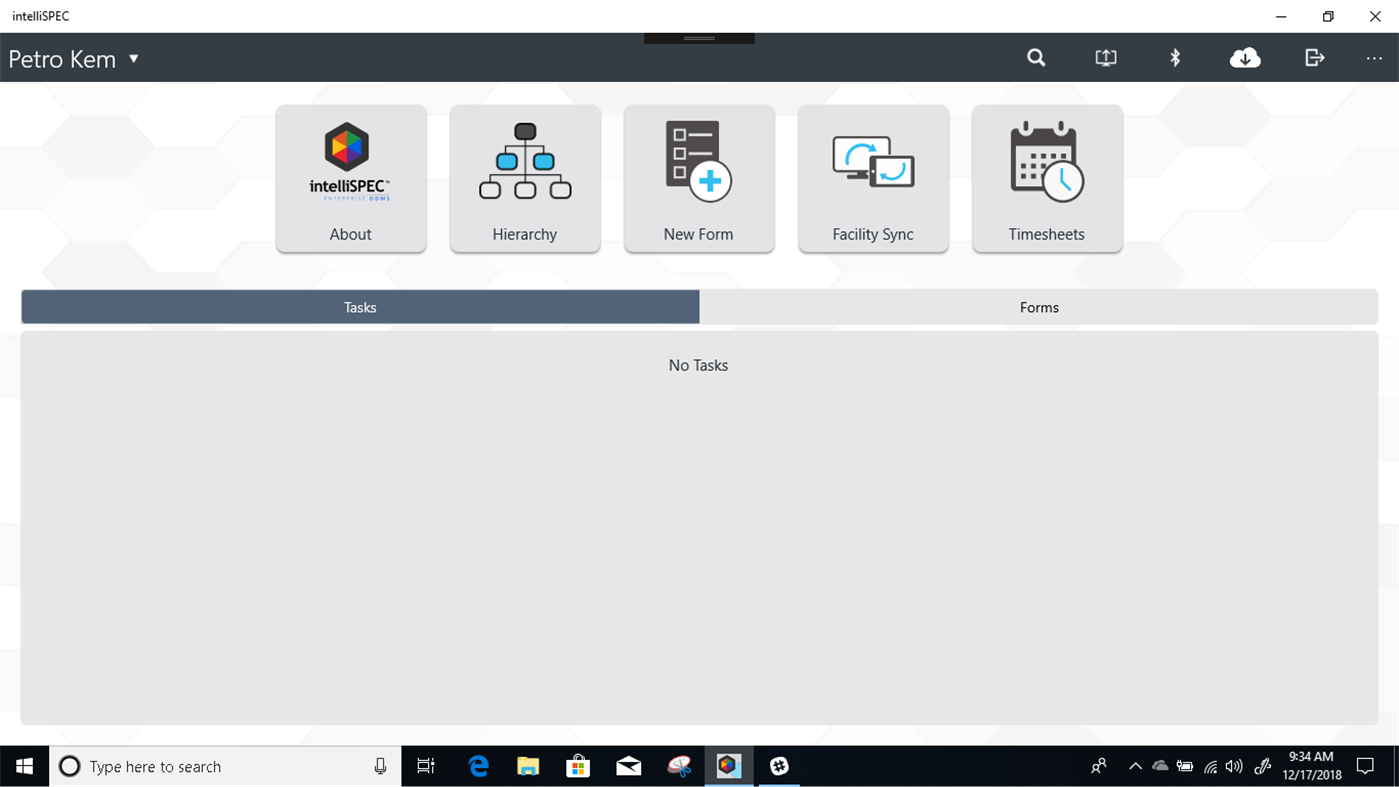
Task: Click the Bluetooth icon in the app bar
Action: coord(1174,57)
